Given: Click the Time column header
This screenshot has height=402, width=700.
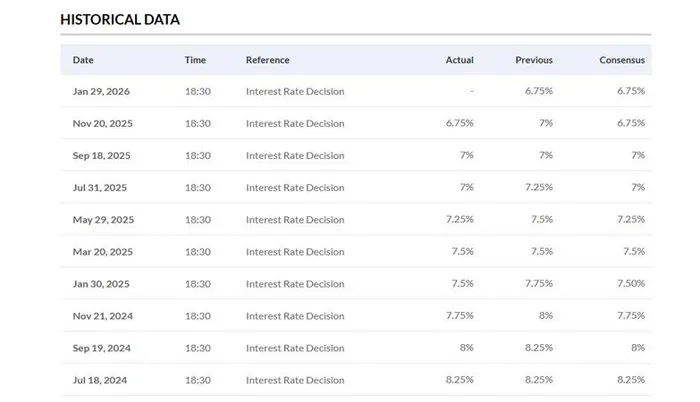Looking at the screenshot, I should [195, 60].
